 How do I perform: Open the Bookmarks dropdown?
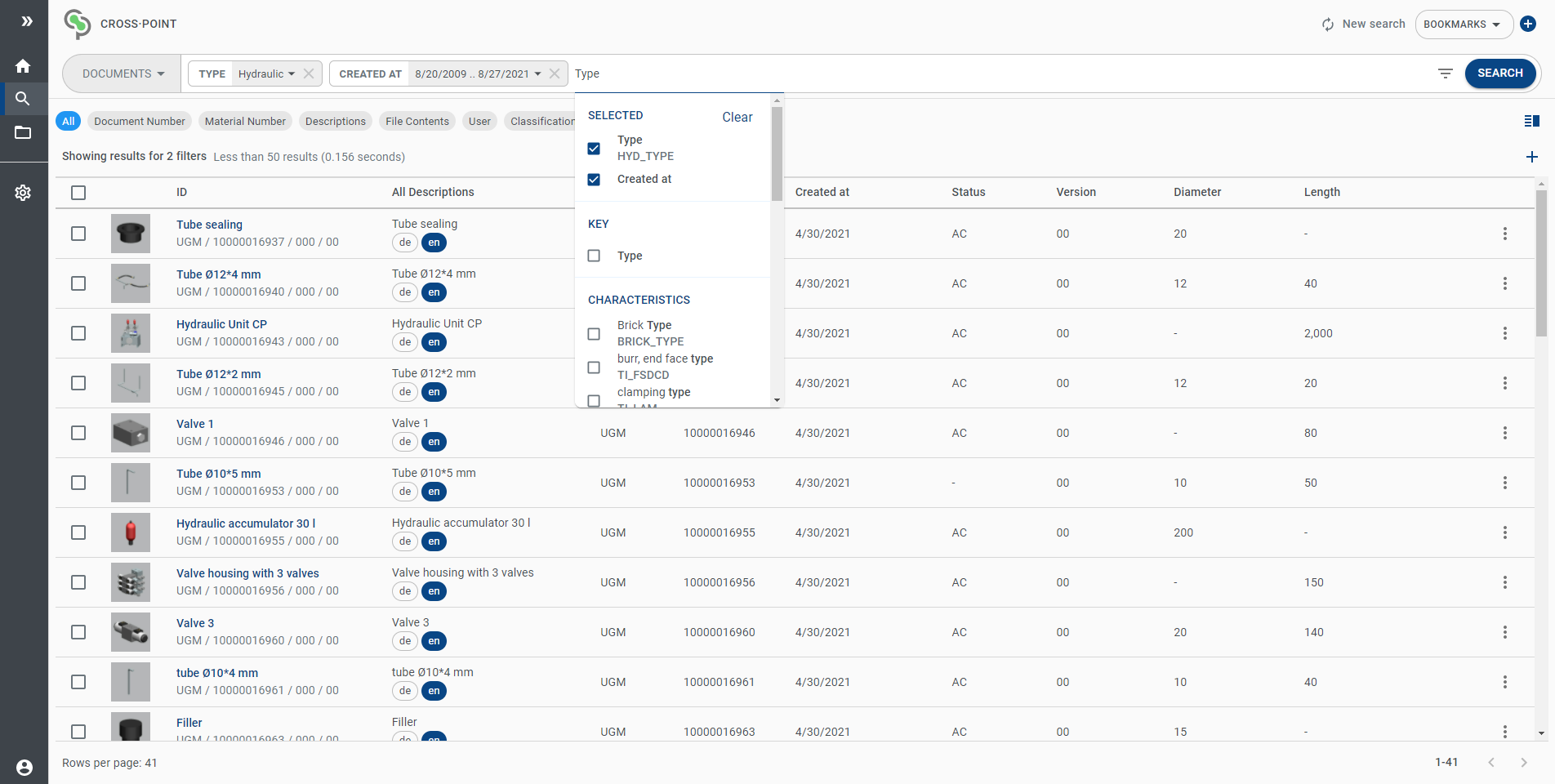click(x=1464, y=24)
